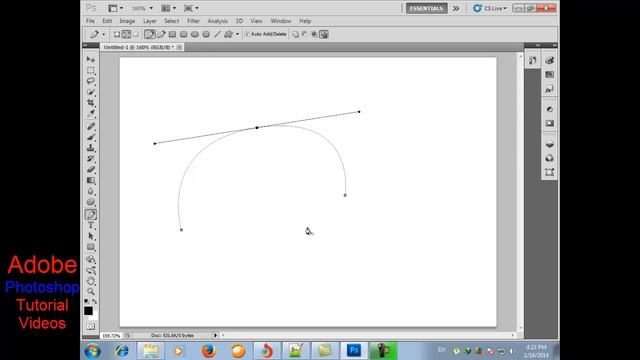This screenshot has height=360, width=640.
Task: Select the Rectangular Marquee tool
Action: pos(91,70)
